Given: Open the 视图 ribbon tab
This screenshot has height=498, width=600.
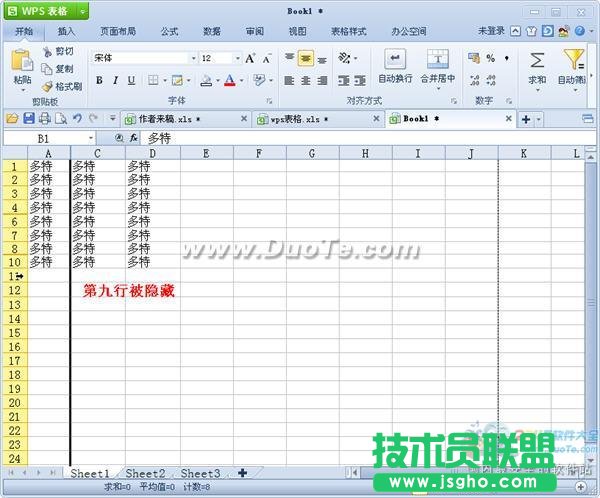Looking at the screenshot, I should coord(297,31).
